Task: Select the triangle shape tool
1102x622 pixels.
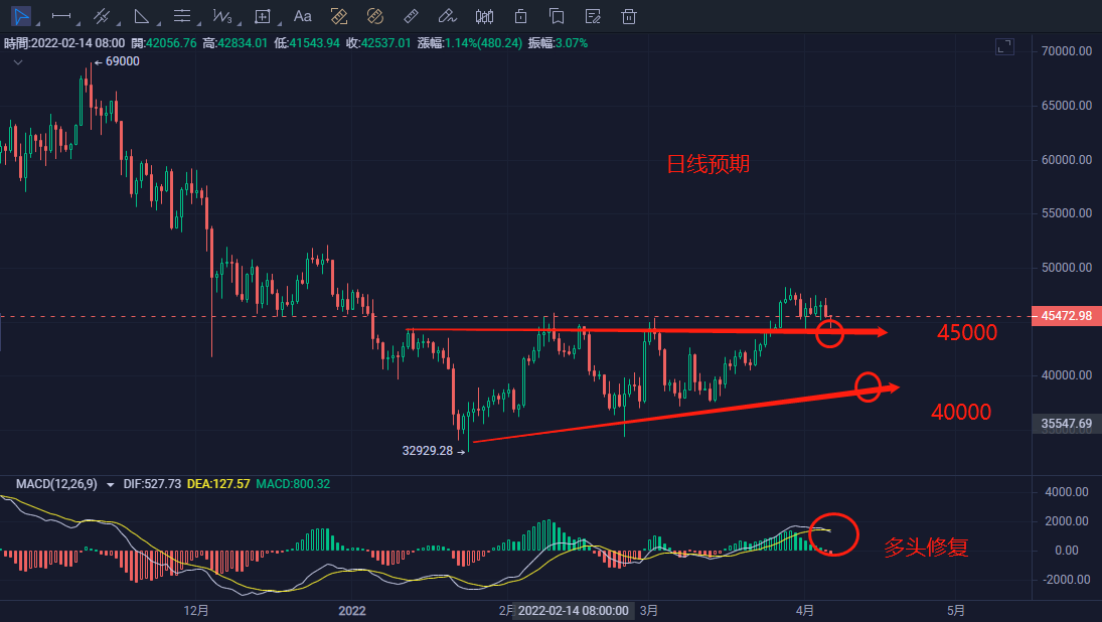Action: [141, 16]
